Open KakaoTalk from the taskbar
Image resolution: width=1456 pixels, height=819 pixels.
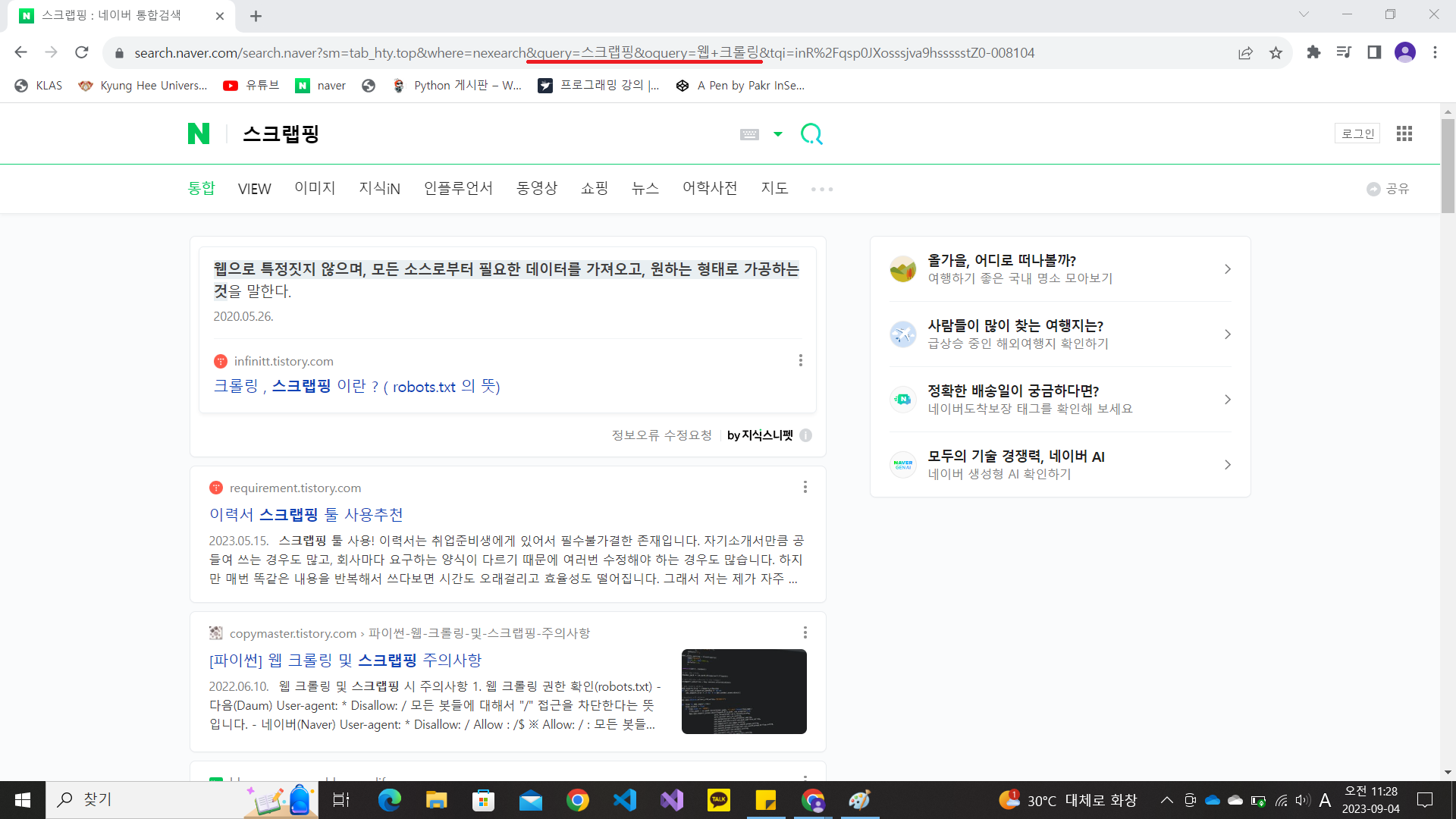(x=718, y=800)
